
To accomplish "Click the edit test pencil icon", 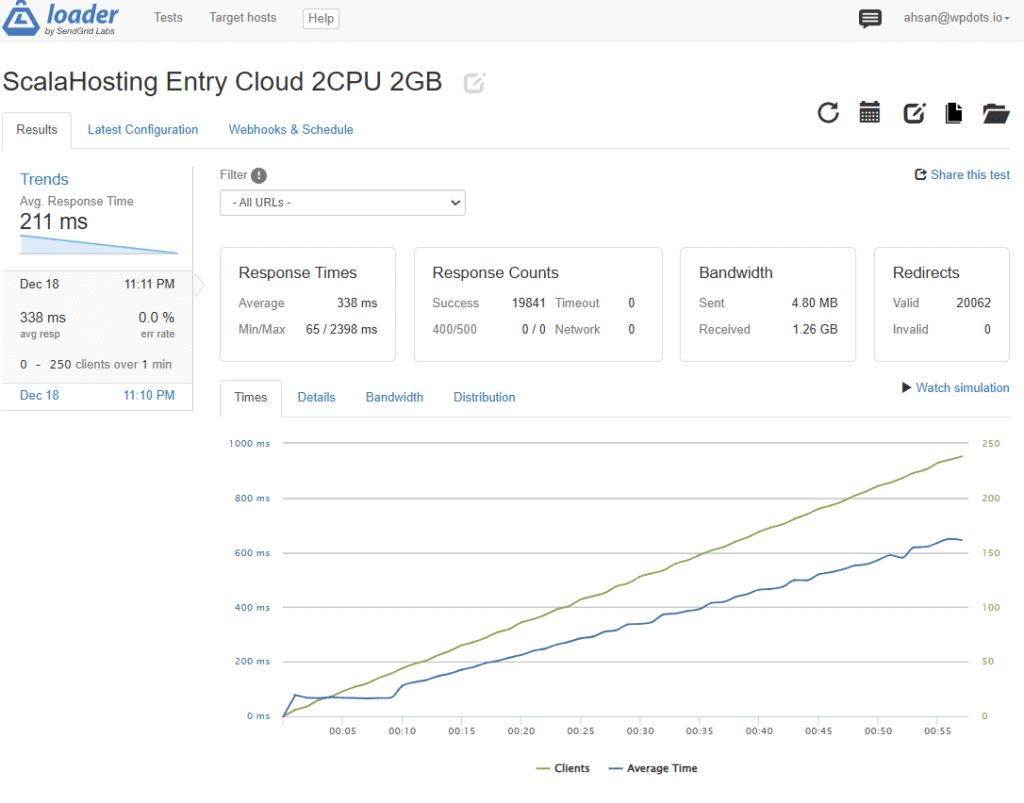I will 913,113.
